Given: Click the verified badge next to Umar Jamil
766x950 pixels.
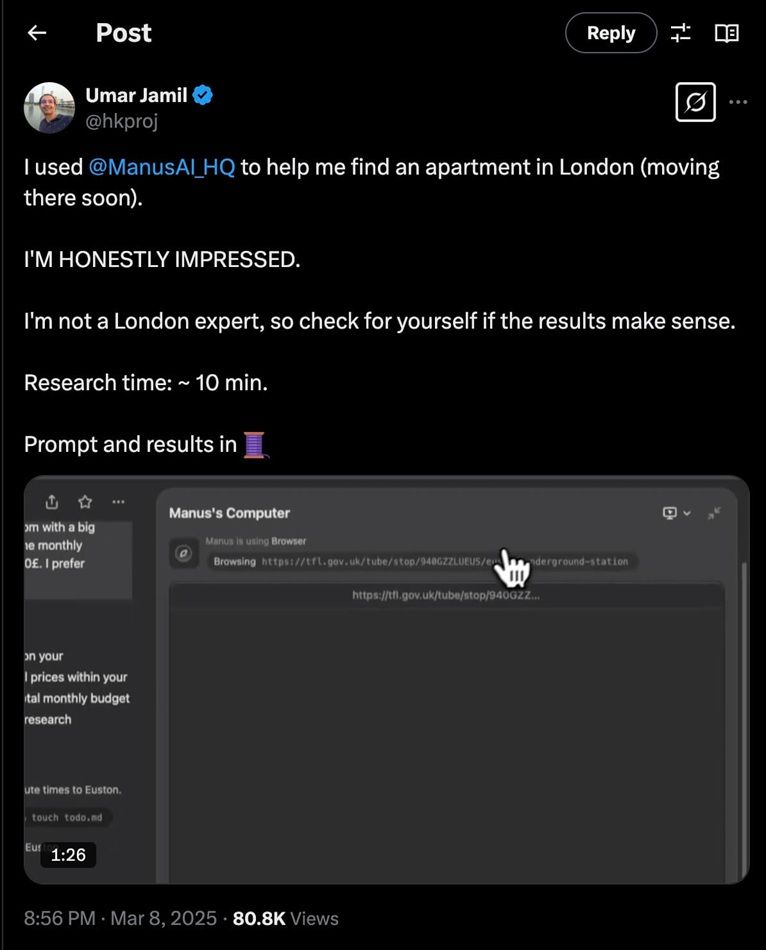Looking at the screenshot, I should coord(202,94).
